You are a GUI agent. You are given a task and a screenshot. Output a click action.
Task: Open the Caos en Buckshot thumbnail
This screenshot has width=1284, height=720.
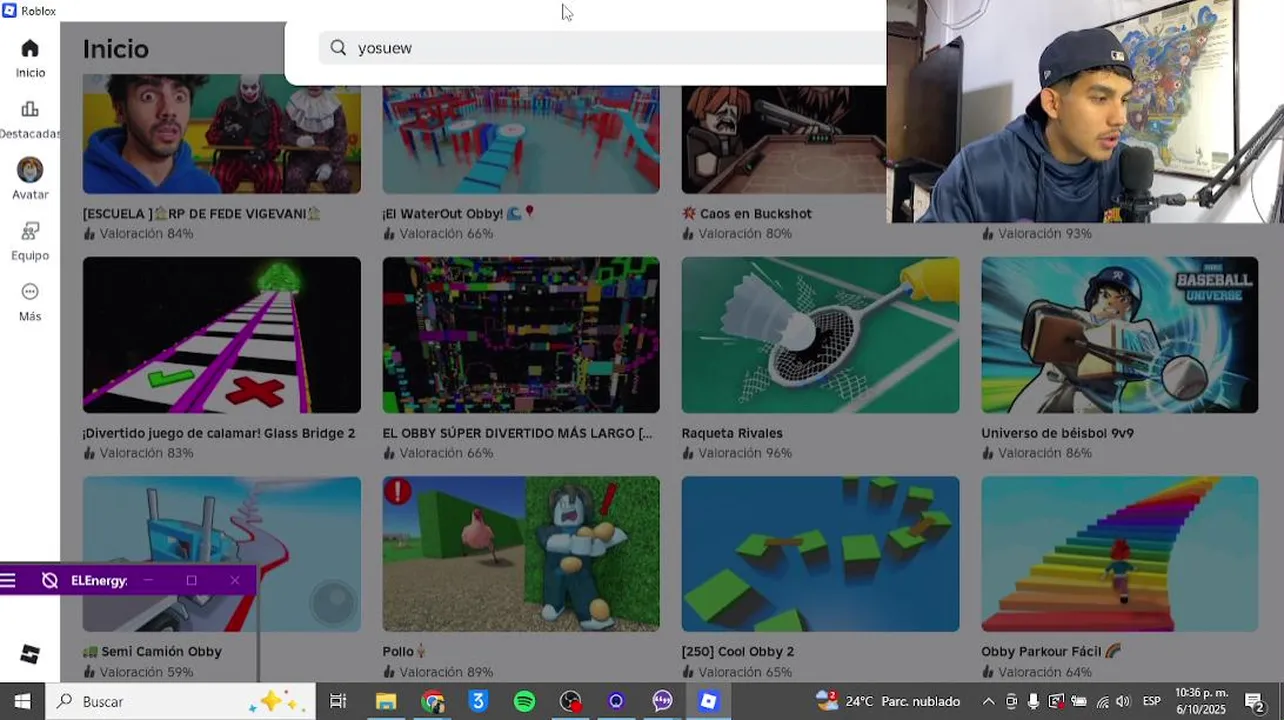784,139
